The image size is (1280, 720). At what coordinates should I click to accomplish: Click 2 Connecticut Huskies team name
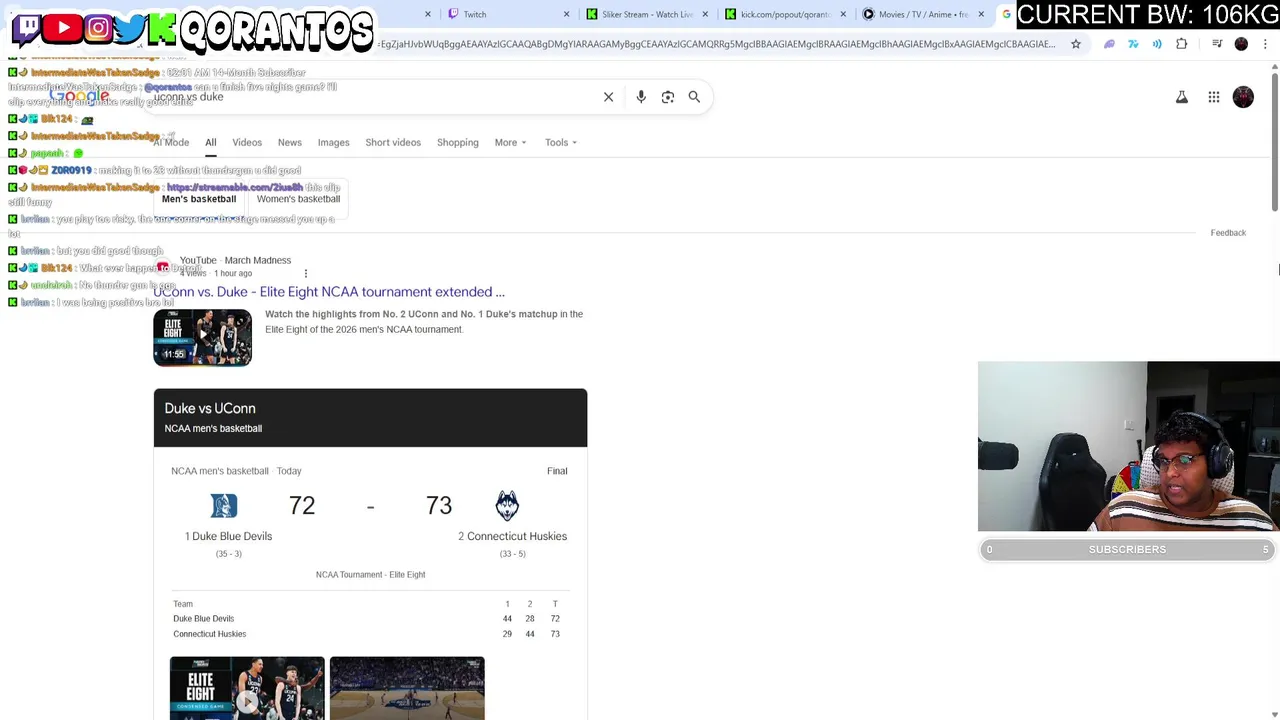click(512, 536)
